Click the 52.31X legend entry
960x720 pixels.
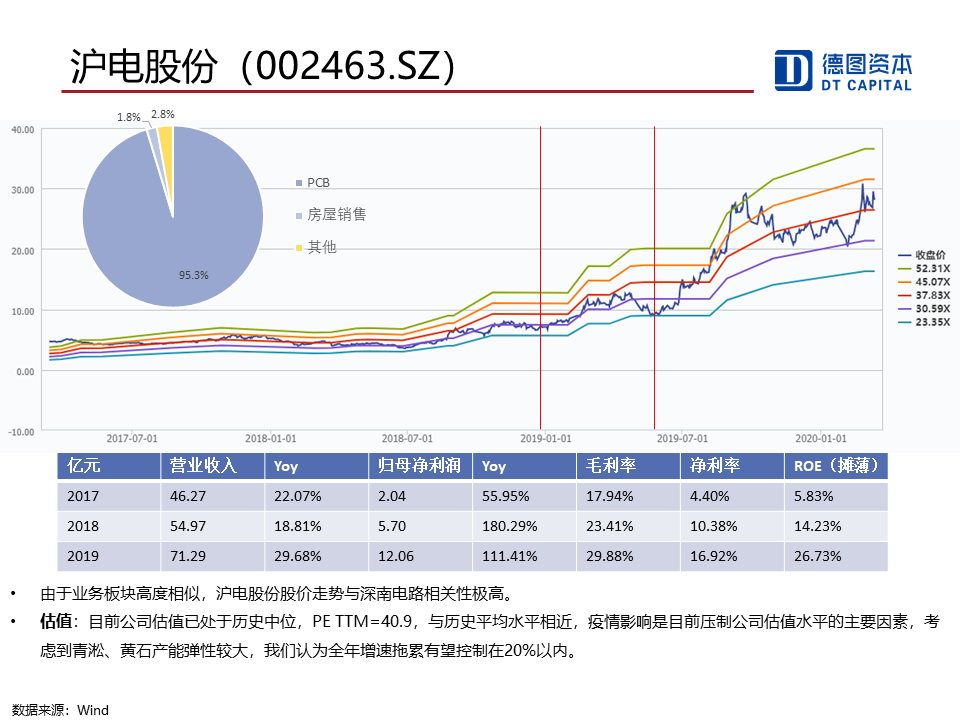[924, 268]
